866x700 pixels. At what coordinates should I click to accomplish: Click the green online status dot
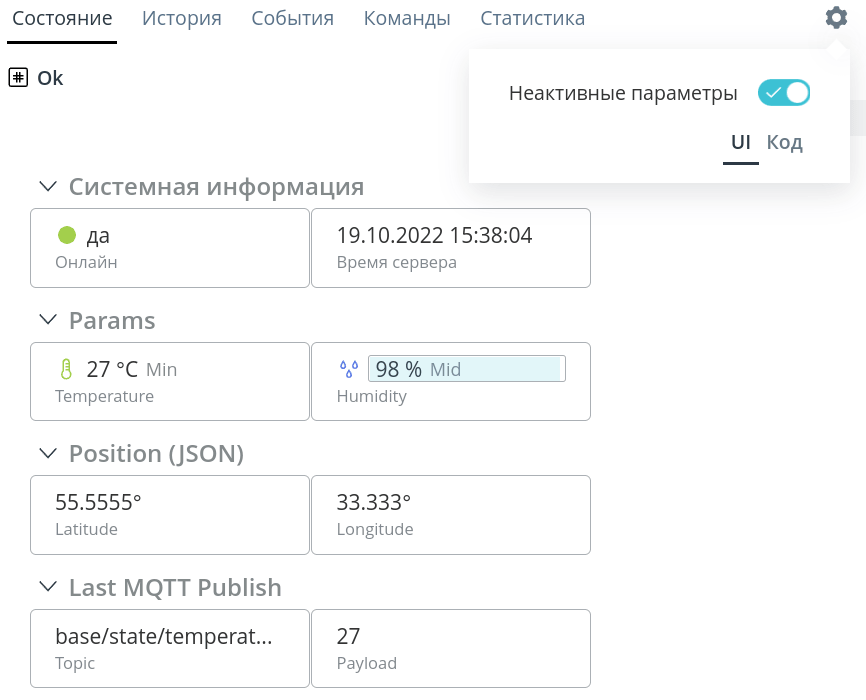(x=67, y=235)
